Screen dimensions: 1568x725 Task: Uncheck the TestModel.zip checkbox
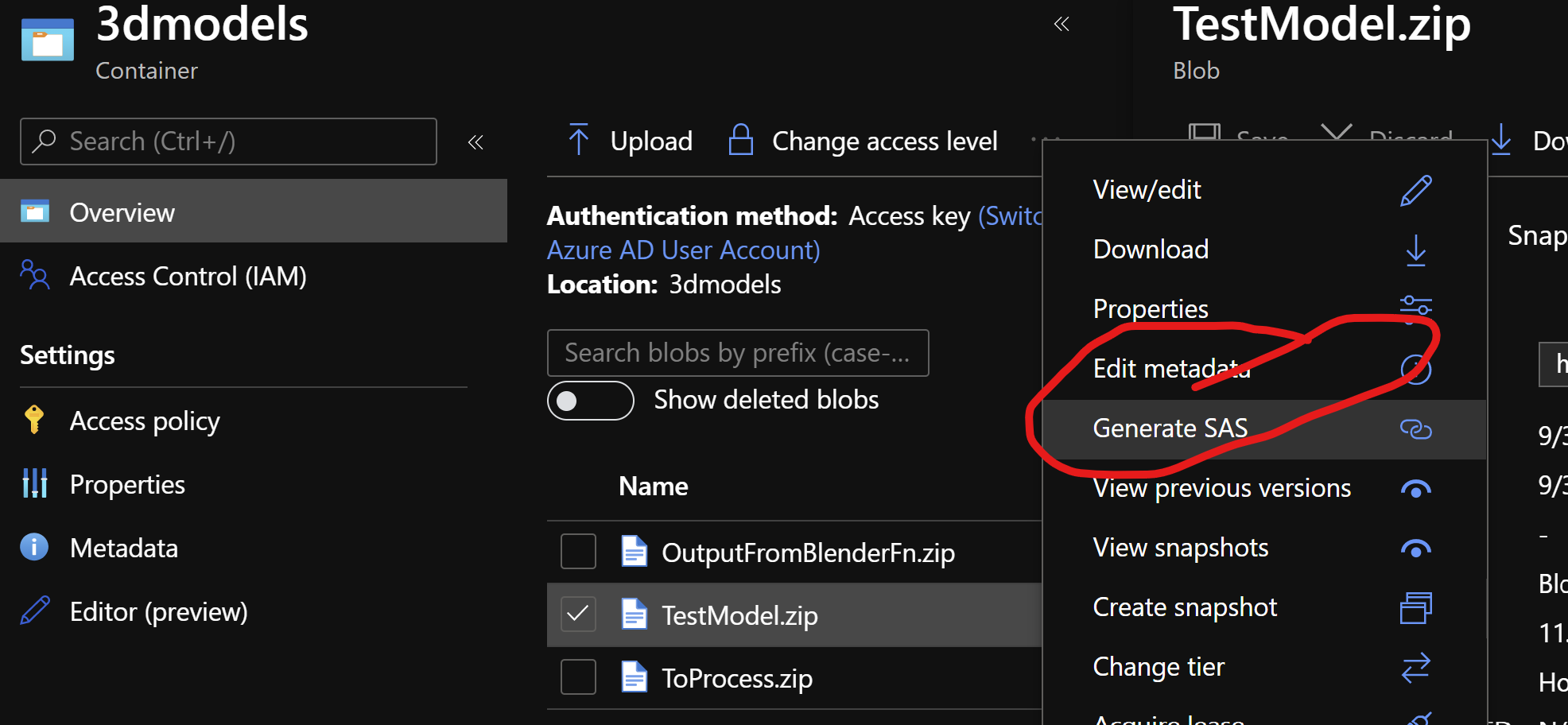(578, 615)
